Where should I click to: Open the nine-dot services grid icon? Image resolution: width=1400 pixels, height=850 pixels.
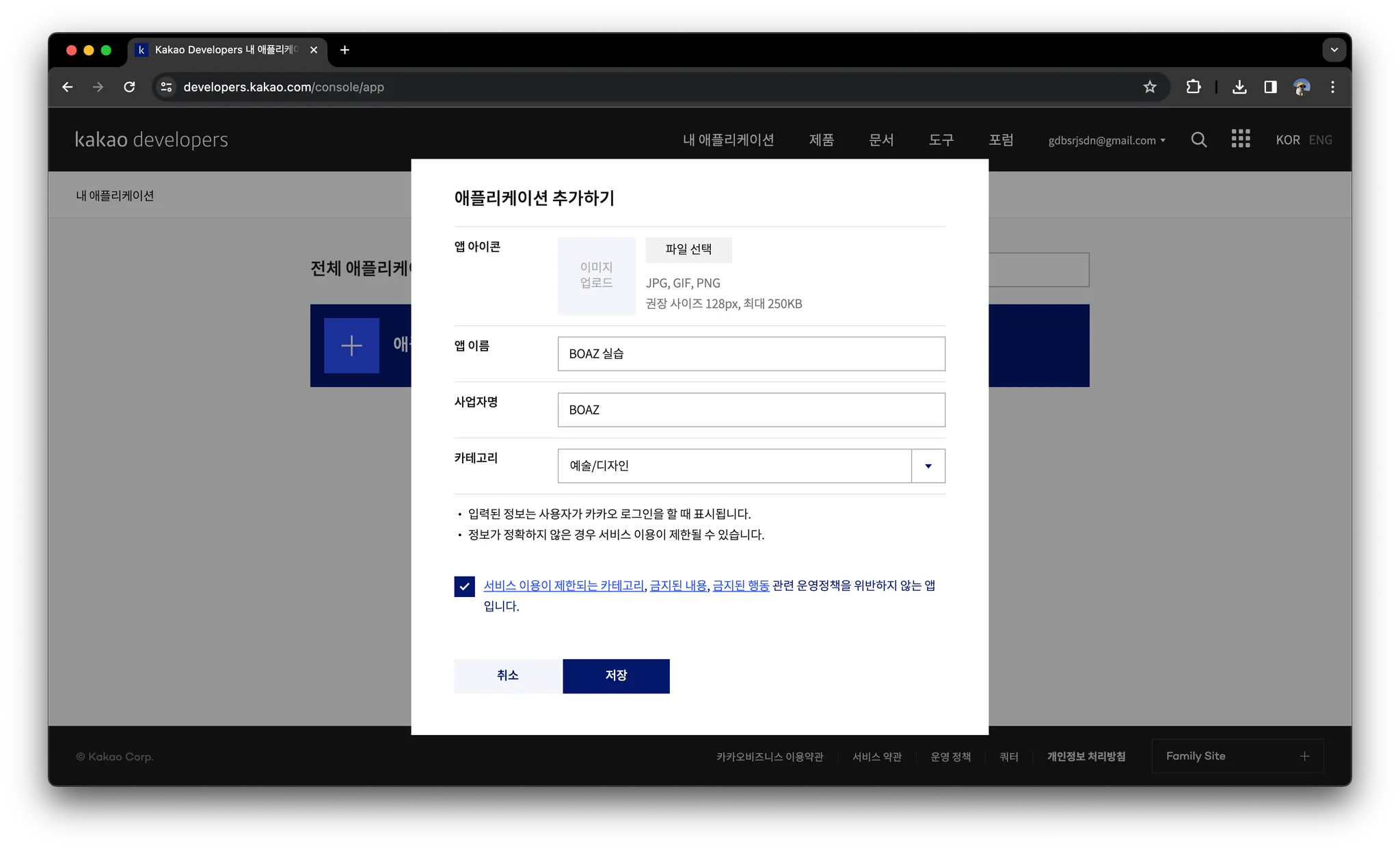pos(1240,139)
